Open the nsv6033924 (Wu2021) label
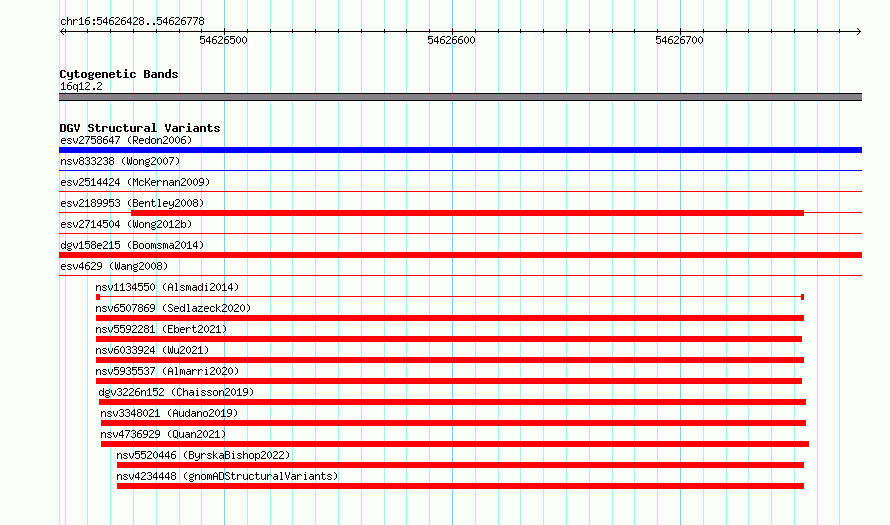The width and height of the screenshot is (890, 525). tap(152, 350)
